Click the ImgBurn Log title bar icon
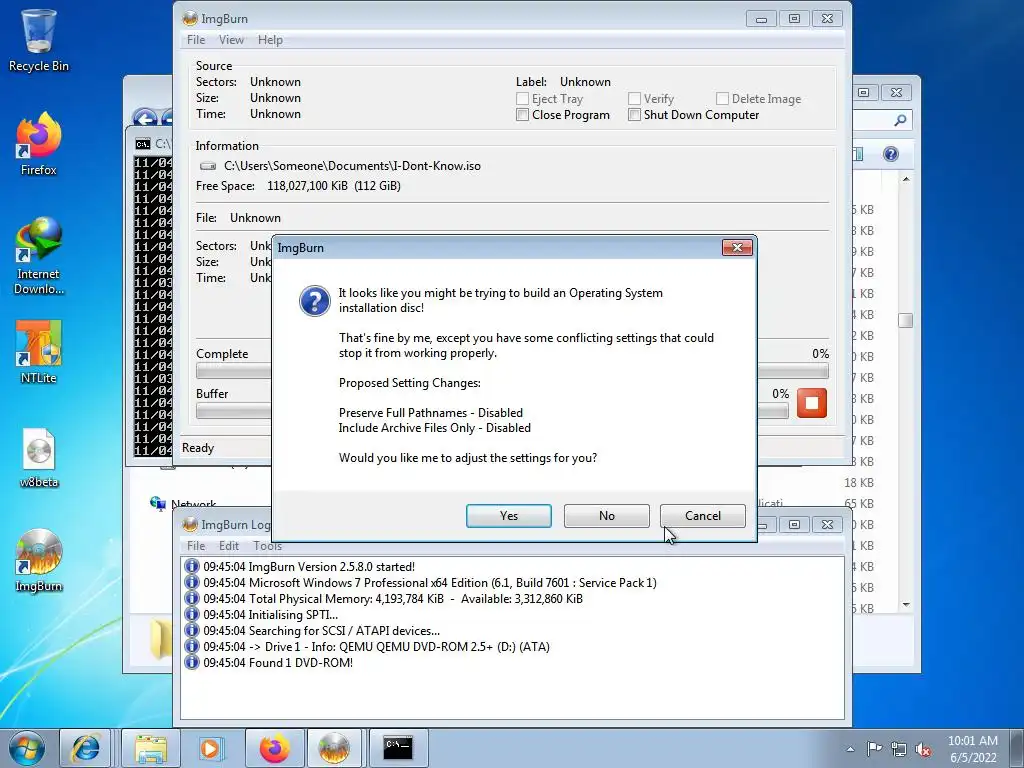 pyautogui.click(x=190, y=524)
